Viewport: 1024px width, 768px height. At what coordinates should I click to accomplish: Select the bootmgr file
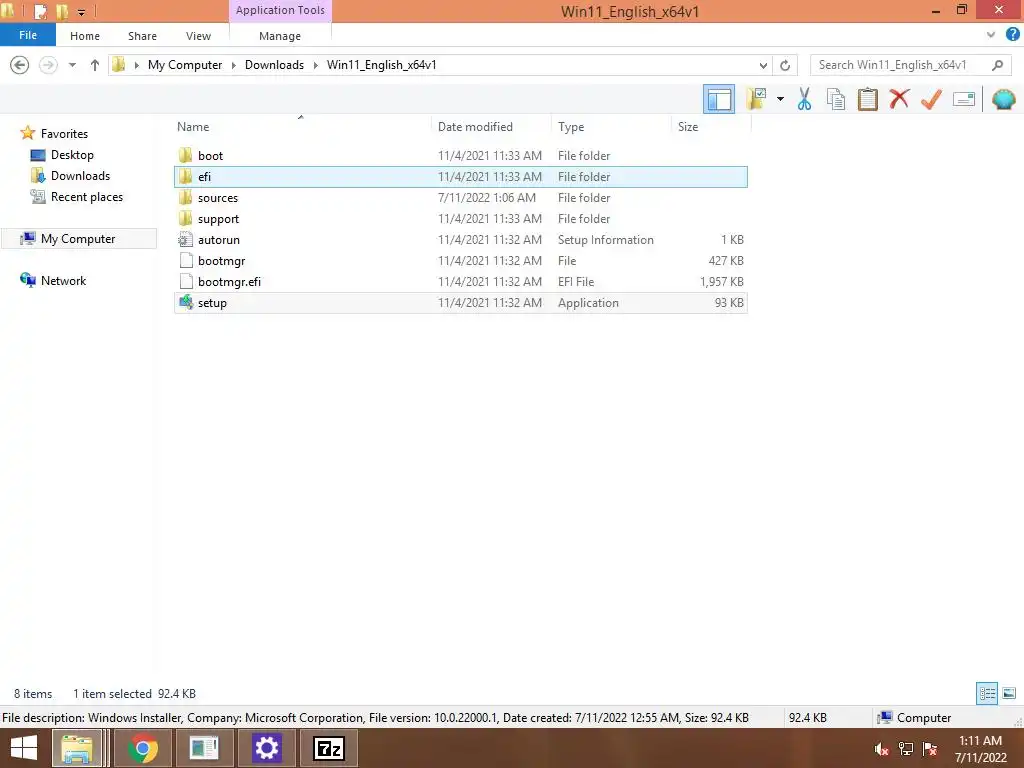[x=460, y=261]
